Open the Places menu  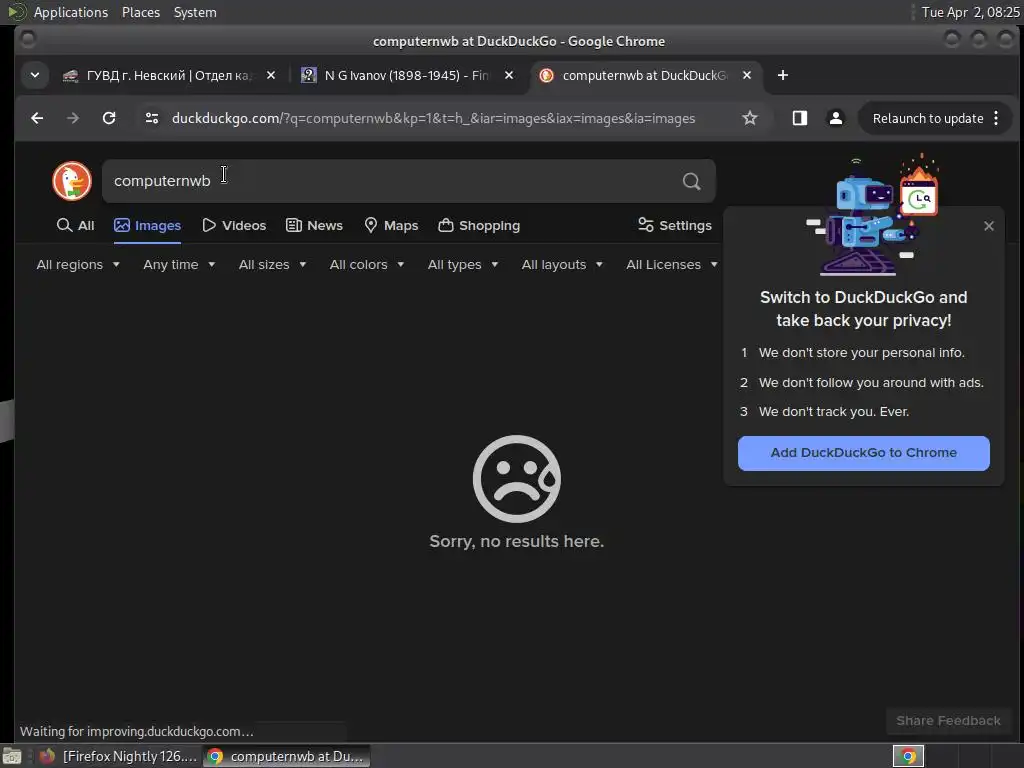click(x=140, y=12)
